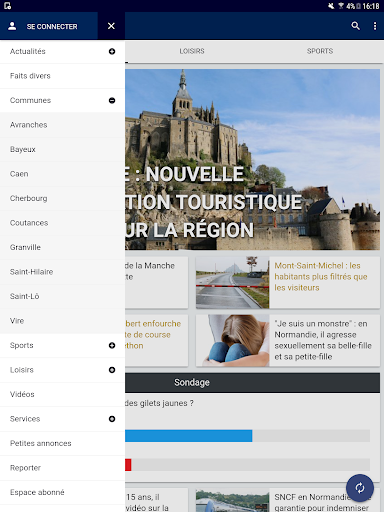
Task: Open the Mont-Saint-Michel headline banner
Action: pos(252,160)
